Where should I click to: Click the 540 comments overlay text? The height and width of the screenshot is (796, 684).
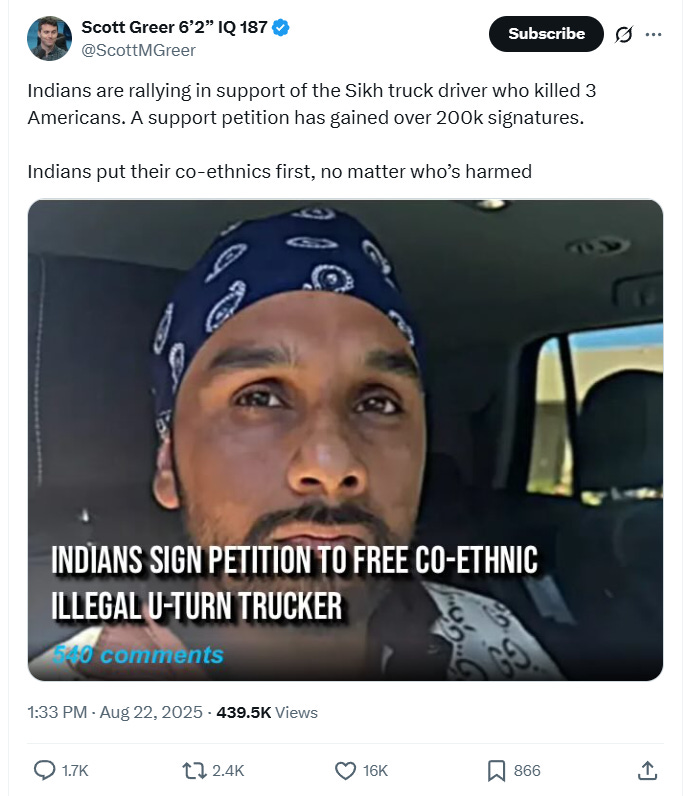pyautogui.click(x=138, y=654)
